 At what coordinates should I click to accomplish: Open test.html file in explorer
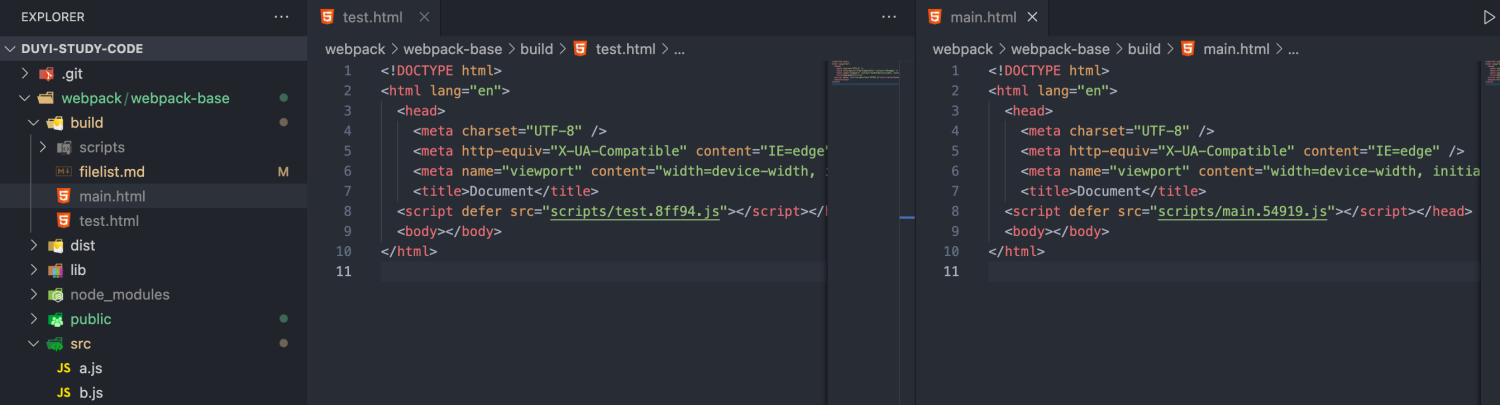coord(109,221)
